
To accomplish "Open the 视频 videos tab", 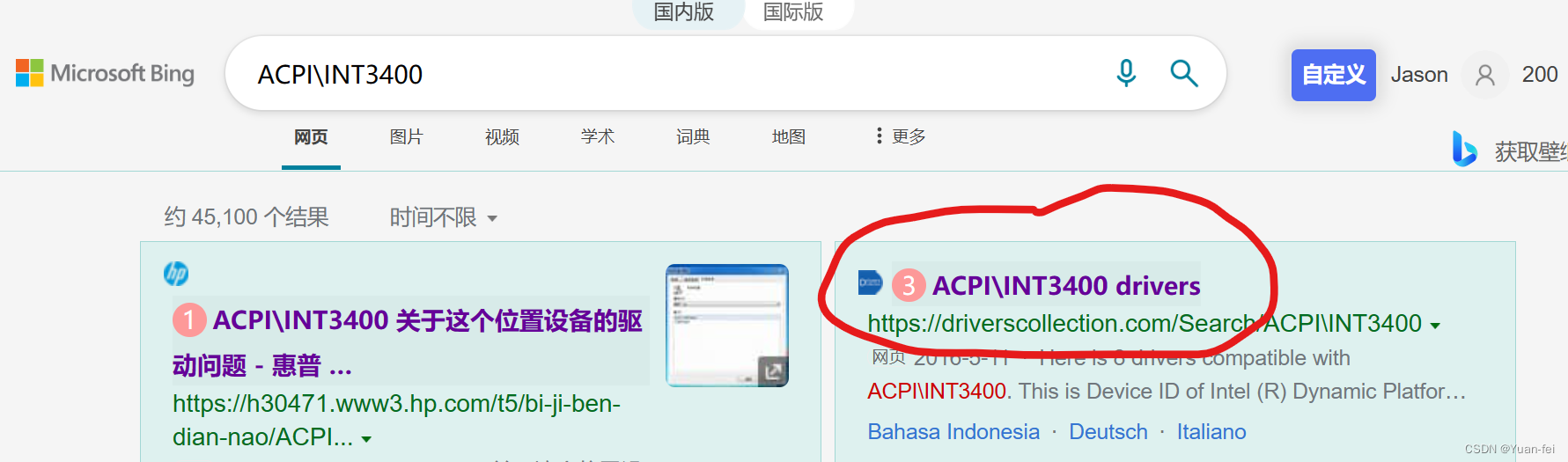I will [x=502, y=137].
